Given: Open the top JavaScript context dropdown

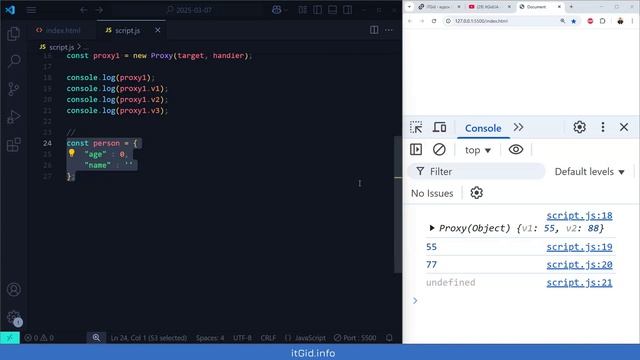Looking at the screenshot, I should [478, 150].
